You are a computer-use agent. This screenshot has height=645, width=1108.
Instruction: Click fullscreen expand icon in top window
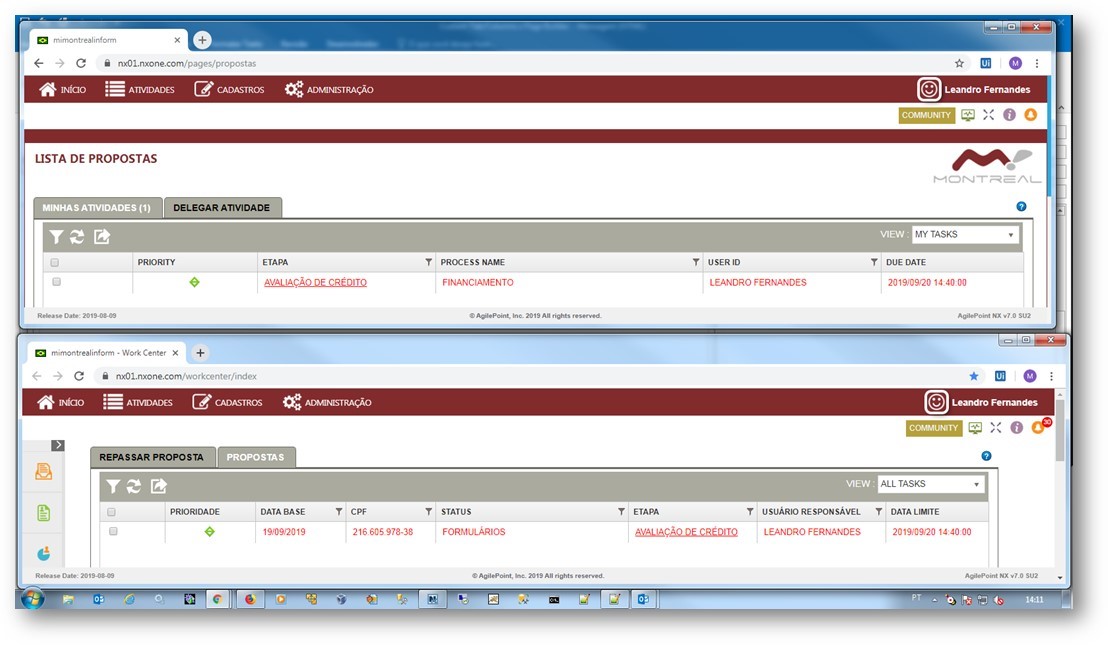click(x=988, y=115)
